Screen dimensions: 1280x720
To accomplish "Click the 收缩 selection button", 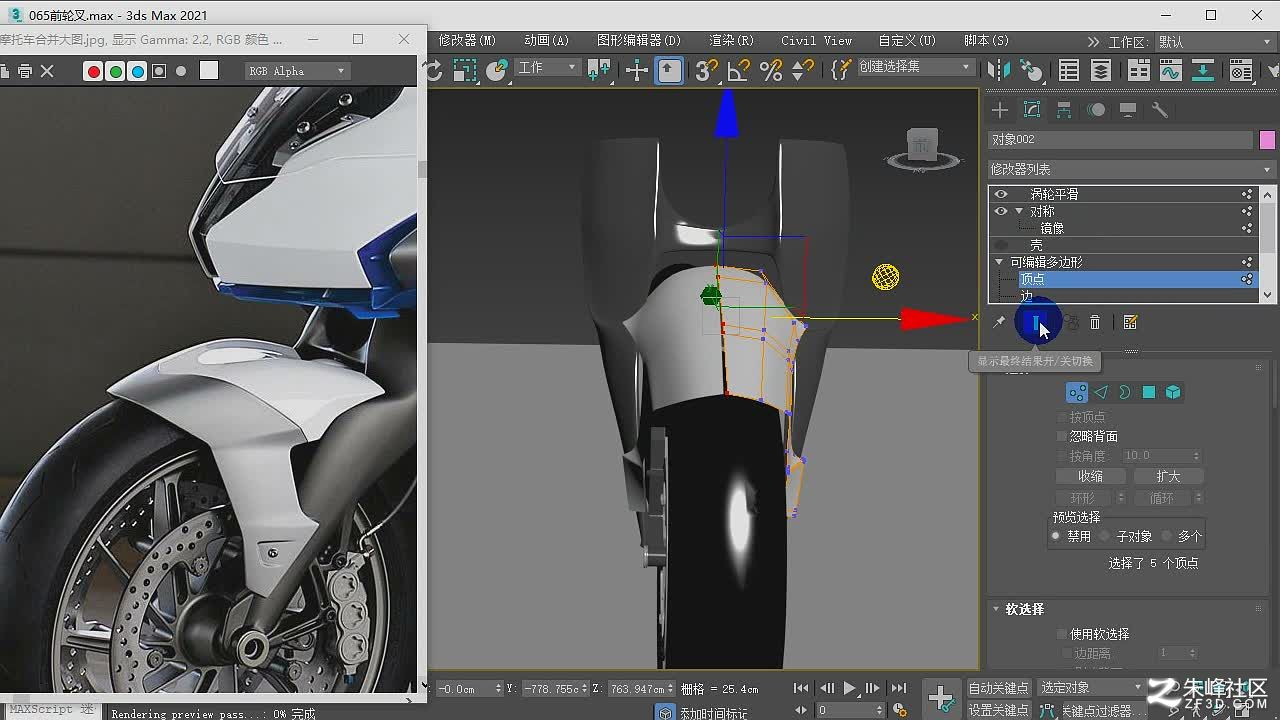I will pos(1091,476).
